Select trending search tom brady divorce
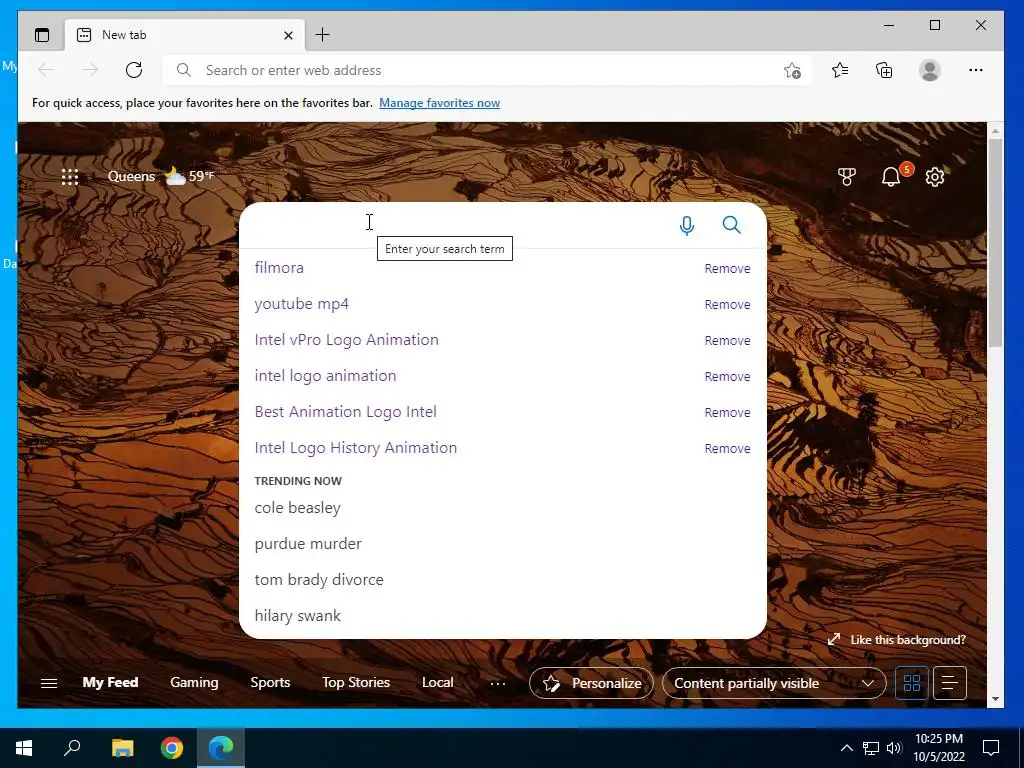The width and height of the screenshot is (1024, 768). (319, 580)
